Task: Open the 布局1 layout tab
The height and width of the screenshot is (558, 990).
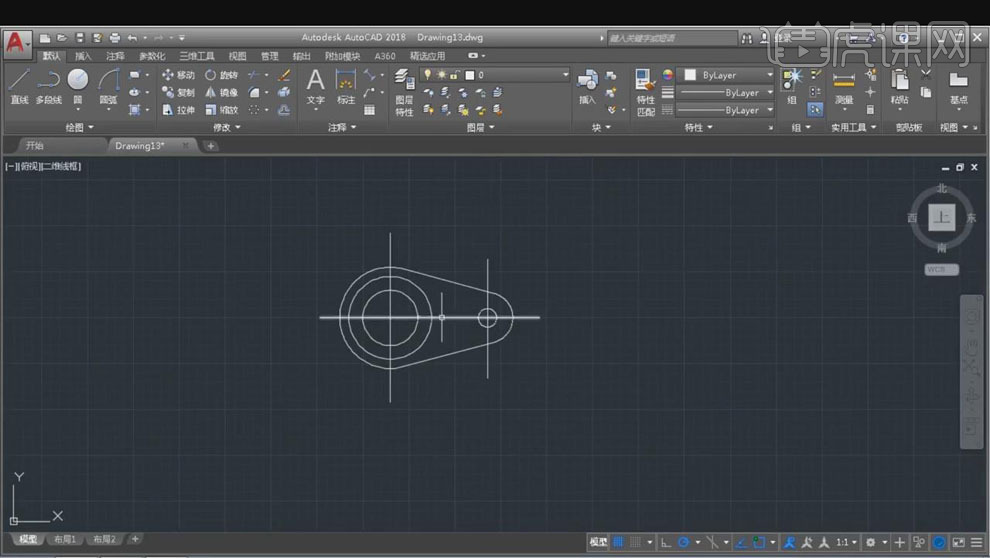Action: click(x=64, y=539)
